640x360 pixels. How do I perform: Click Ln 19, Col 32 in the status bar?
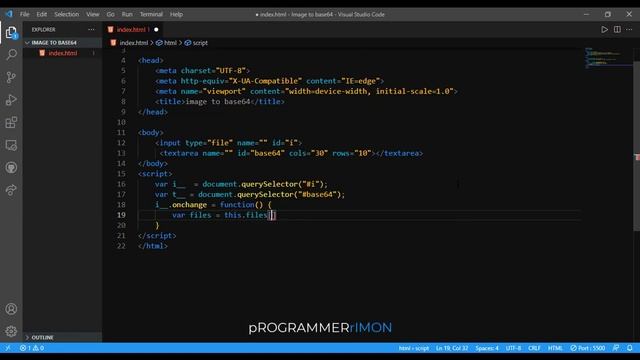[x=452, y=348]
